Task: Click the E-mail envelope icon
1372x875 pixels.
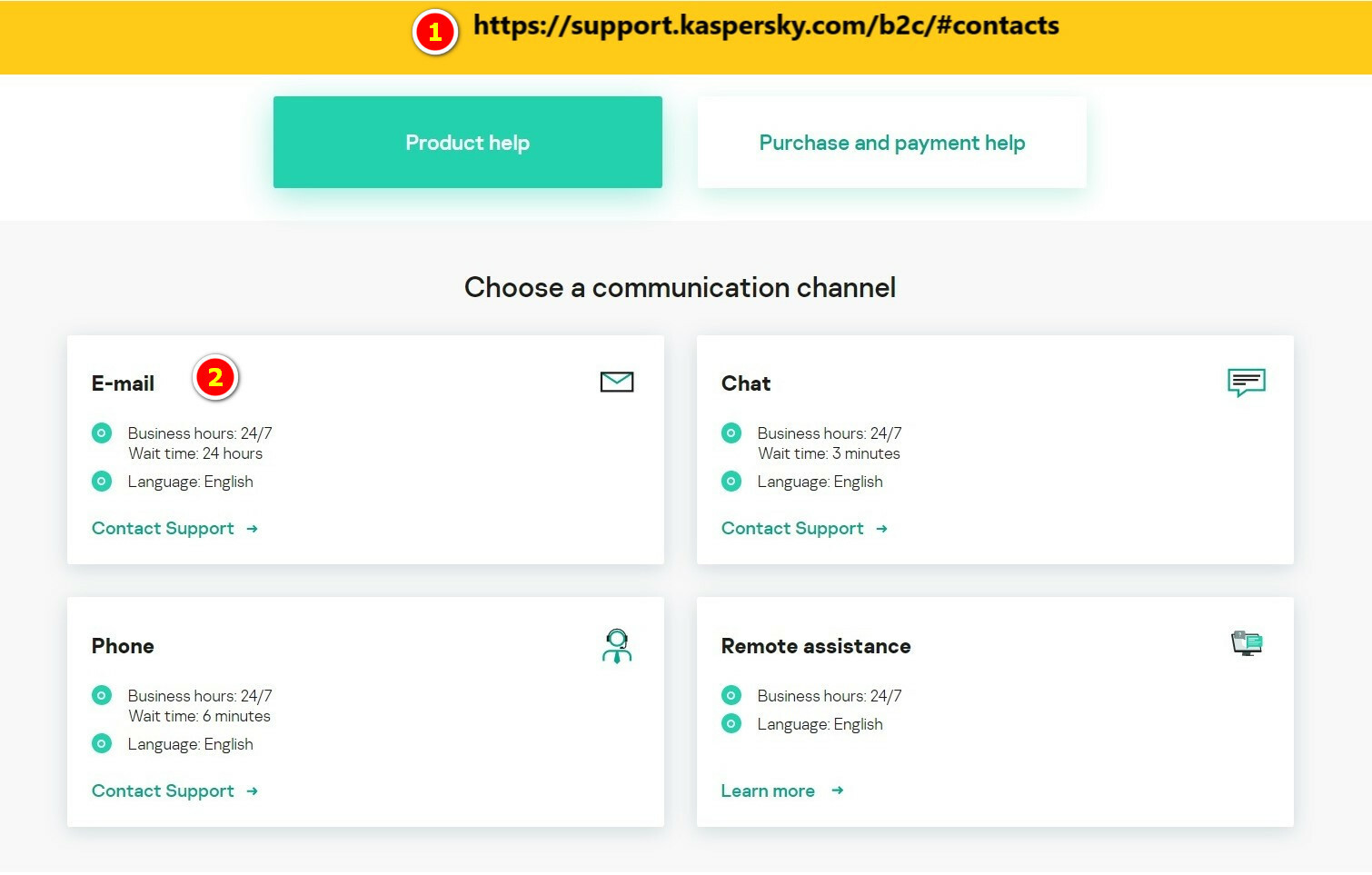Action: 617,382
